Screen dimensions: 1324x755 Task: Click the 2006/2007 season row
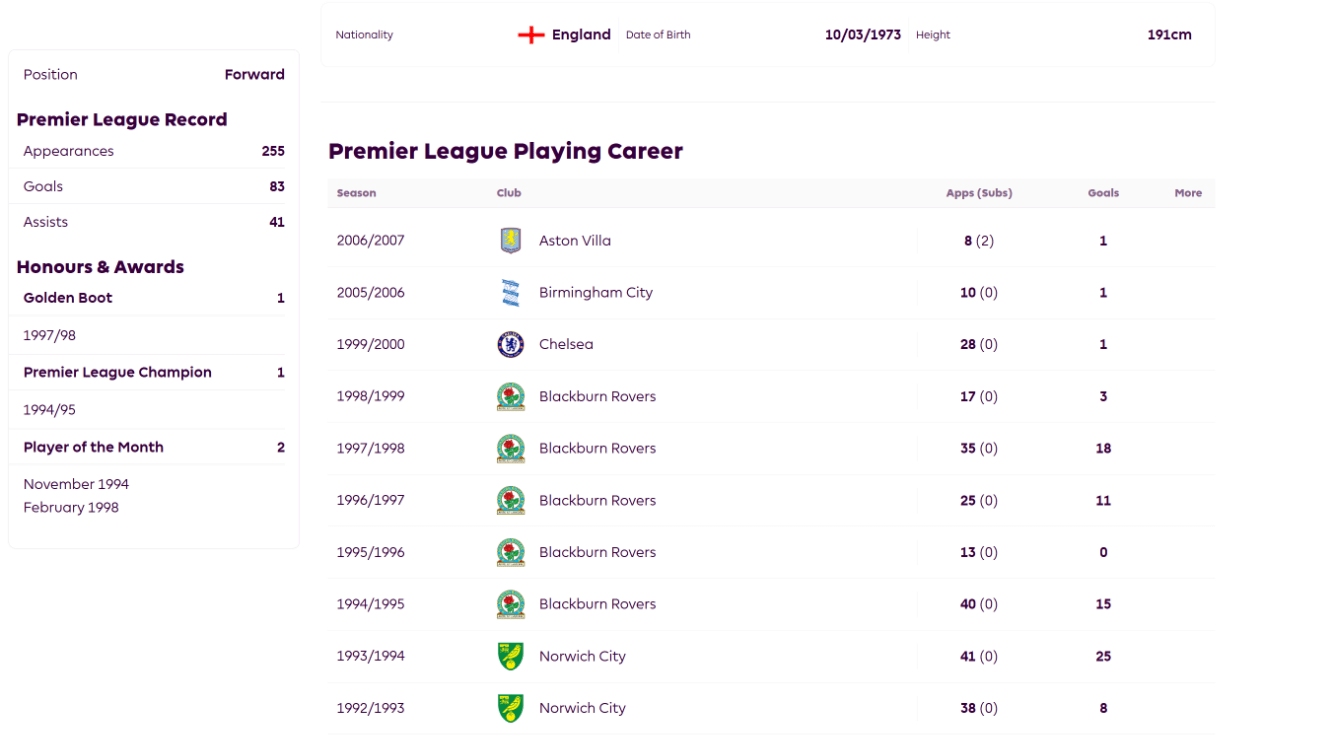pos(771,241)
